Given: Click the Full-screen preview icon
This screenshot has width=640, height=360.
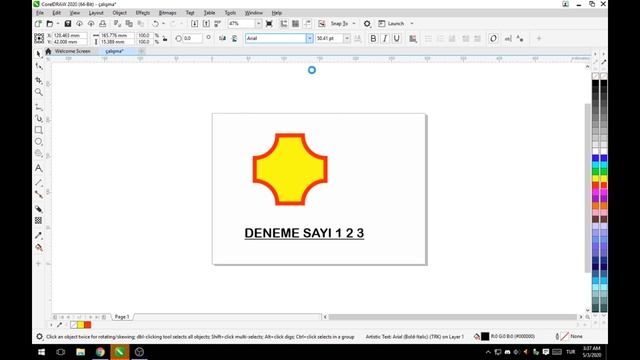Looking at the screenshot, I should (269, 24).
